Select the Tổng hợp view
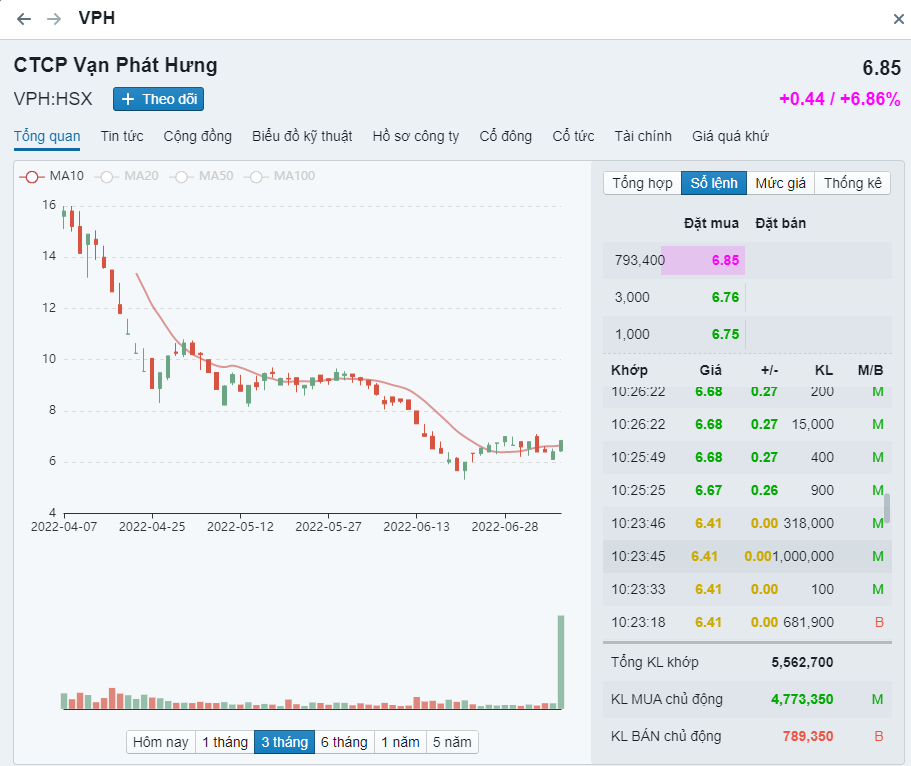Screen dimensions: 911x766 (642, 183)
